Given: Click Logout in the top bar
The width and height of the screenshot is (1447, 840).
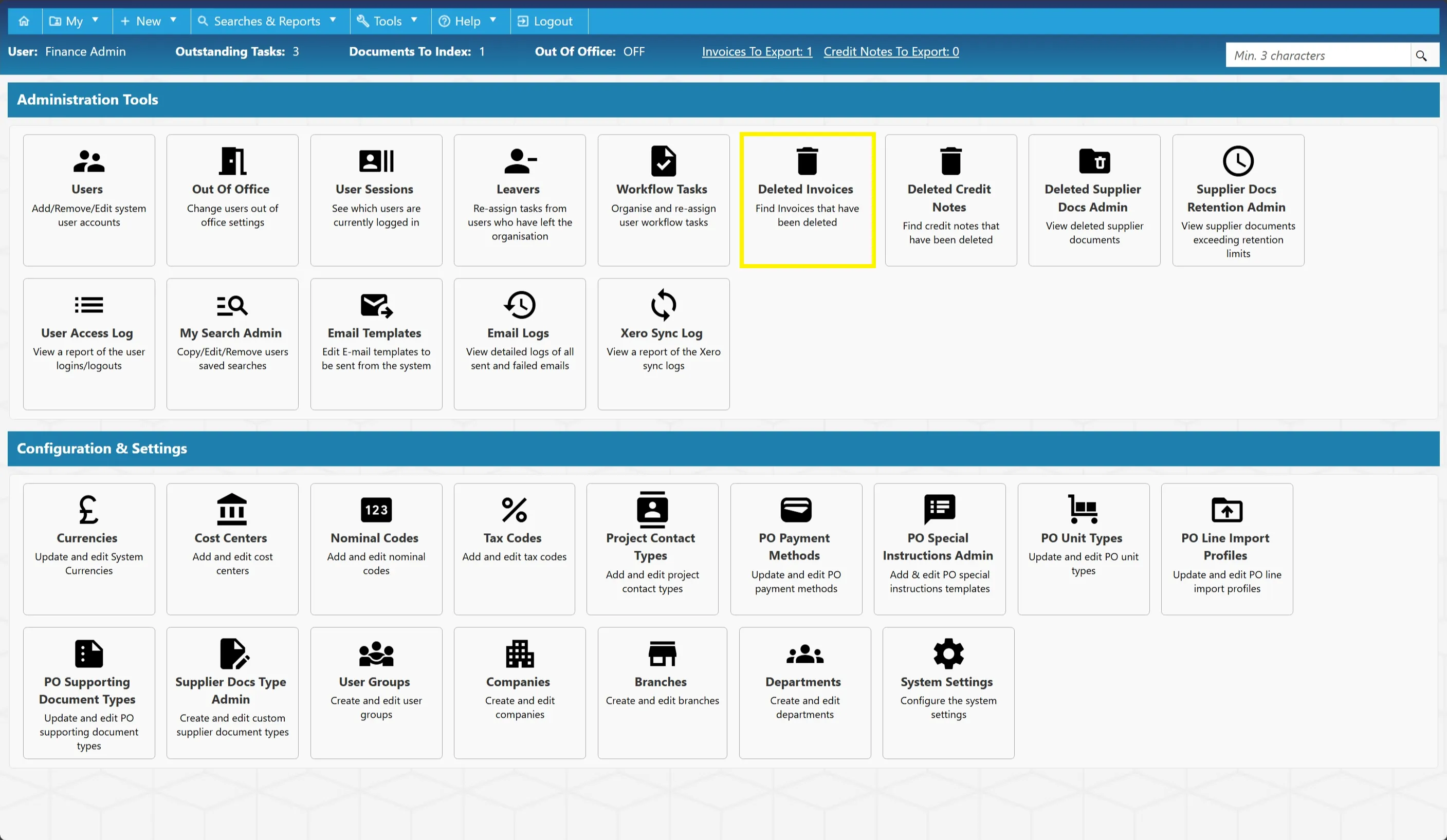Looking at the screenshot, I should (x=545, y=21).
